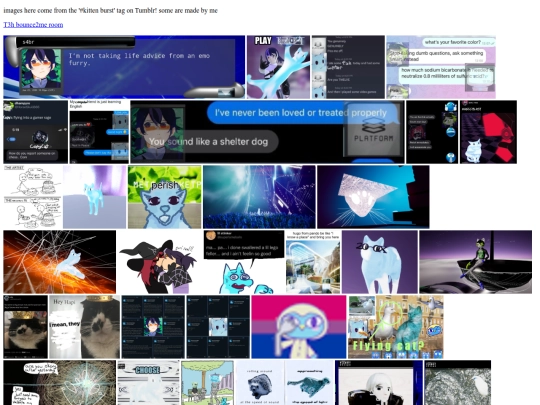Open the 'You sound like a shelter dog' image
This screenshot has height=405, width=540.
coord(268,132)
